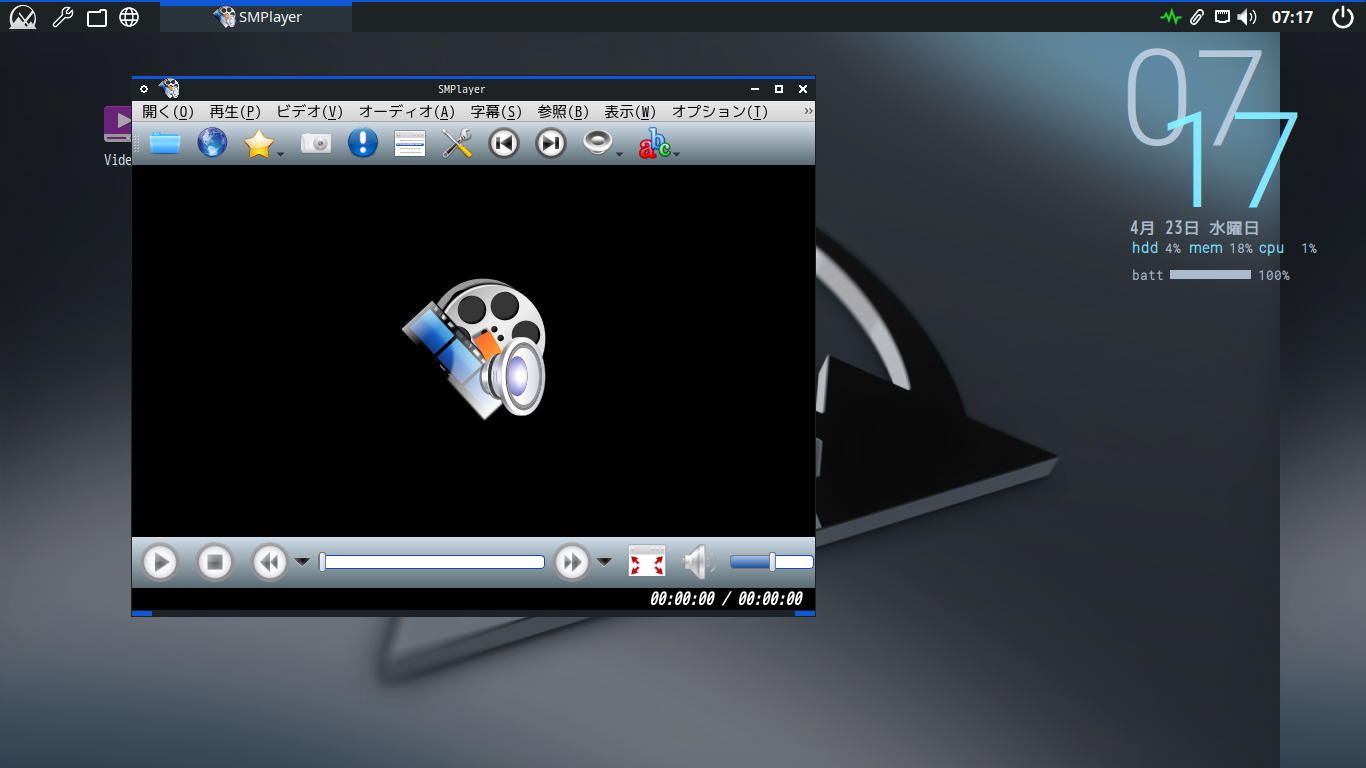Click the globe Open URL icon
This screenshot has width=1366, height=768.
click(x=212, y=143)
